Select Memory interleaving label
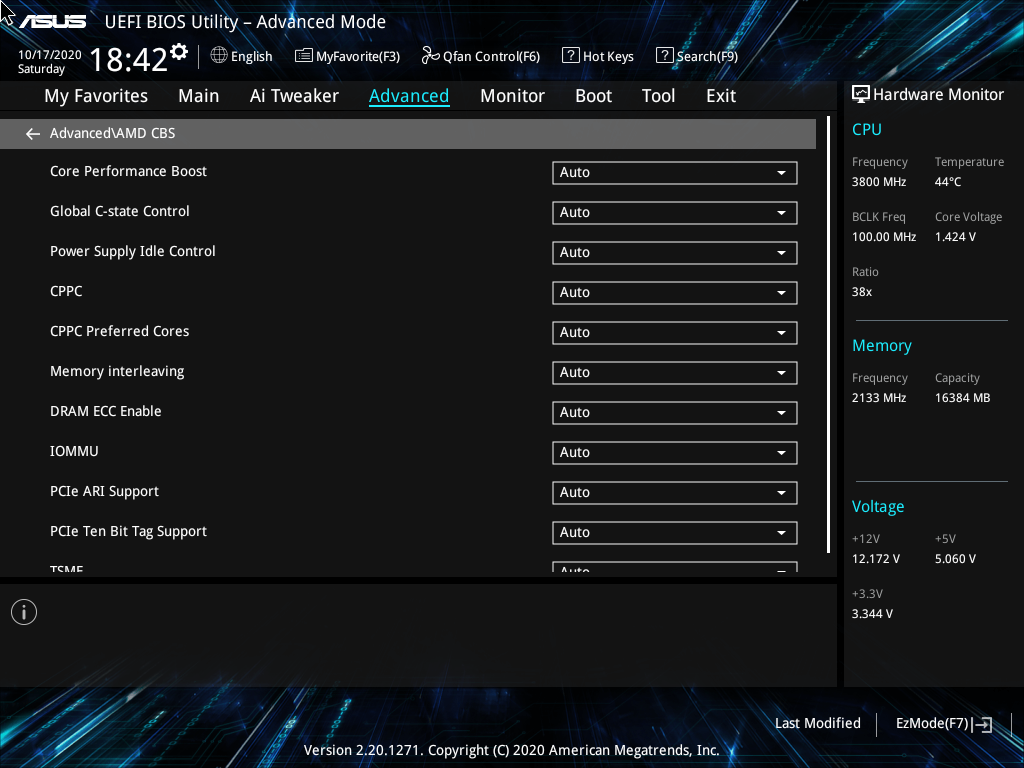 (x=117, y=372)
